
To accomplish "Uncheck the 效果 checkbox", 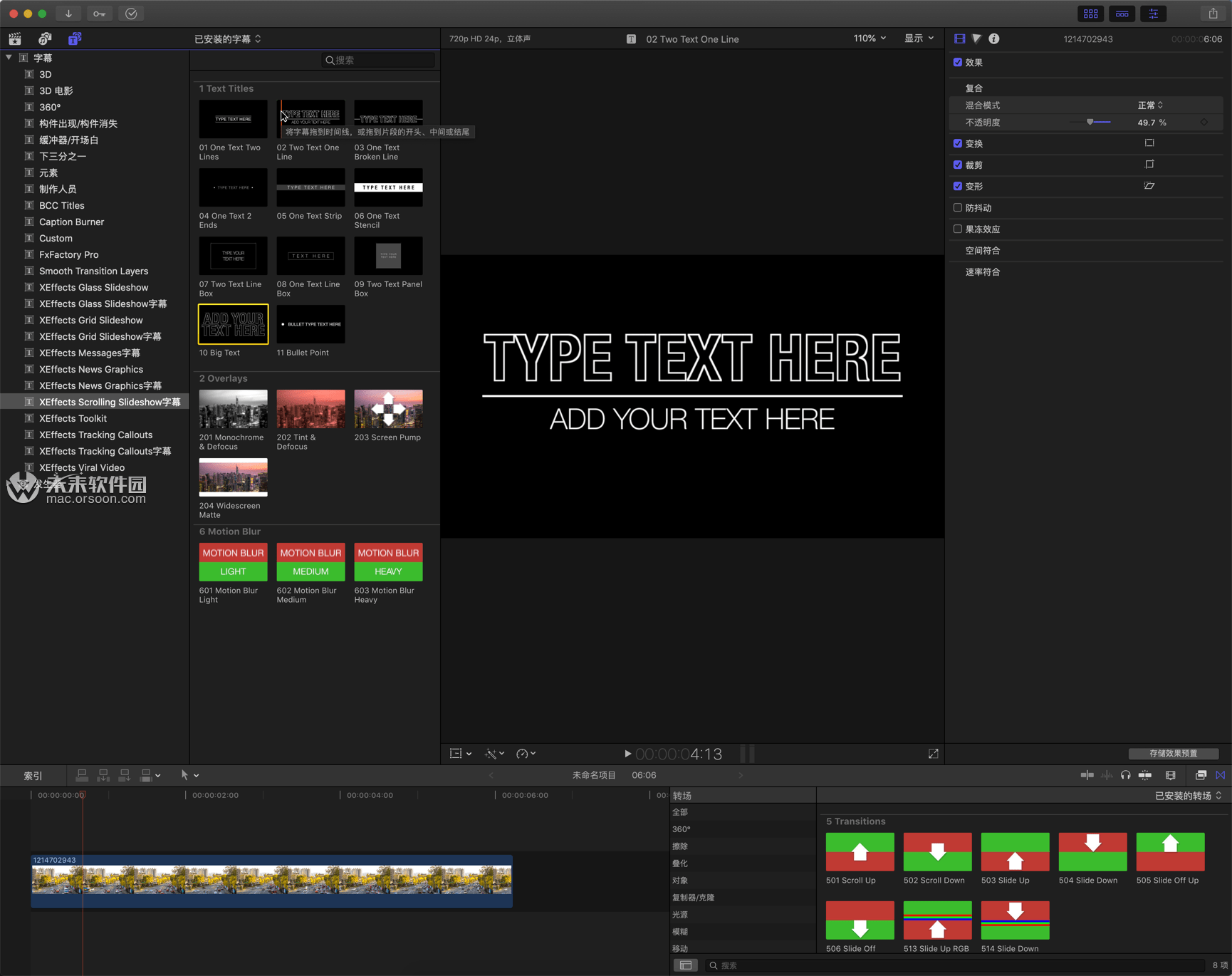I will pyautogui.click(x=958, y=62).
